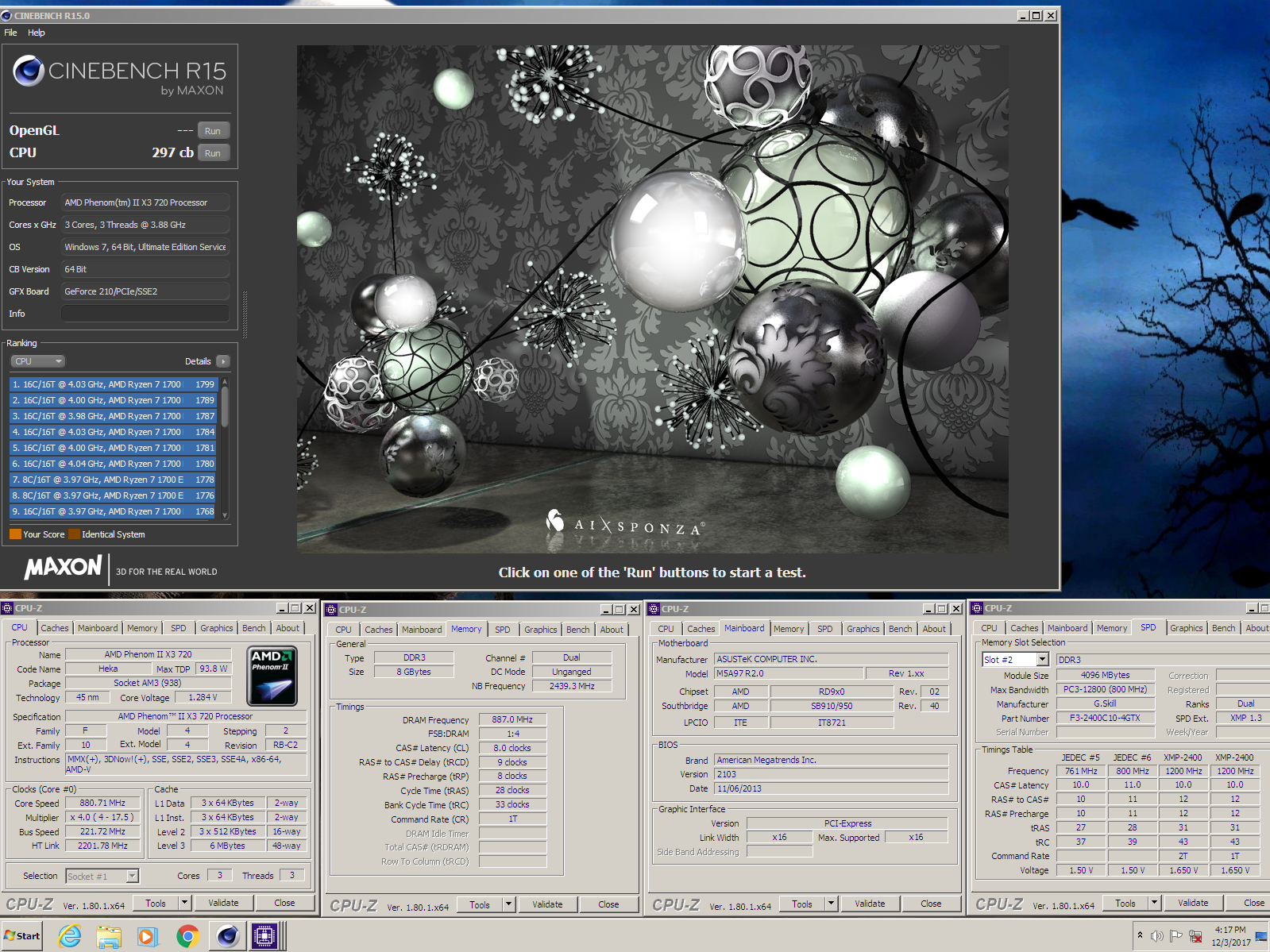Click the Start button on the taskbar

point(22,936)
